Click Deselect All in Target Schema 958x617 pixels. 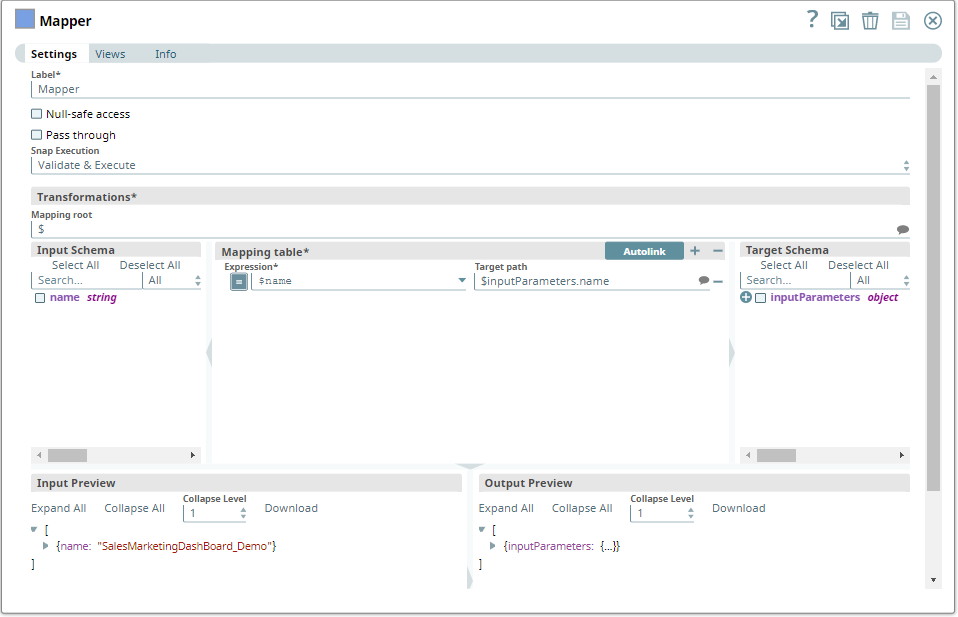click(858, 265)
